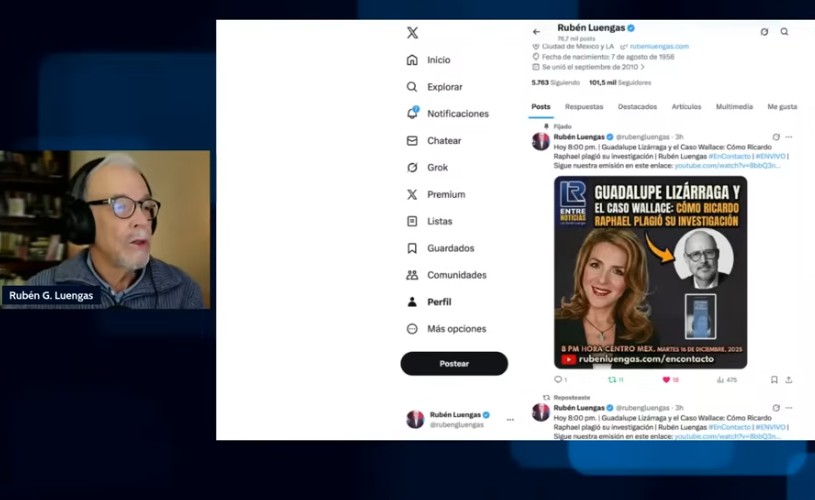The width and height of the screenshot is (815, 500).
Task: Go to Perfil in sidebar
Action: coord(429,302)
